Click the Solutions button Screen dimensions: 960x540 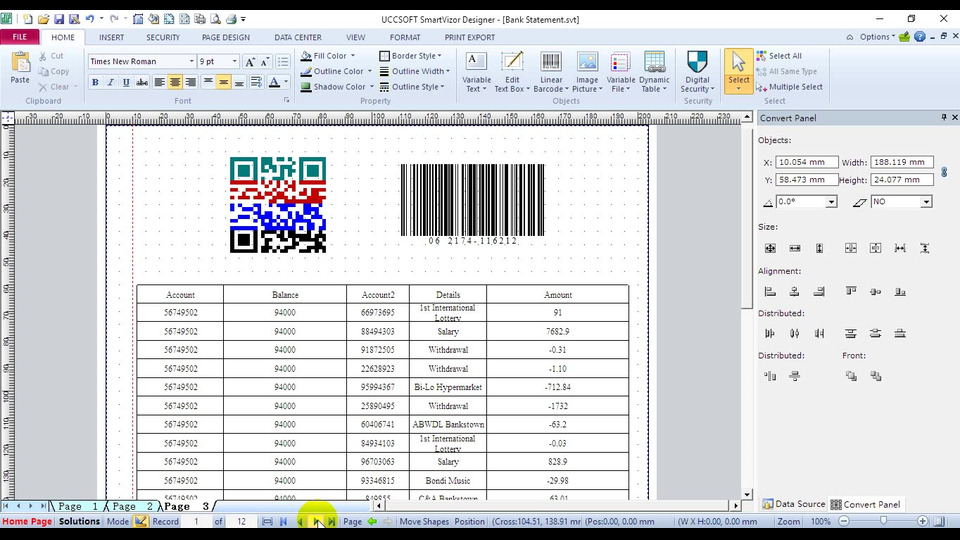pyautogui.click(x=79, y=522)
